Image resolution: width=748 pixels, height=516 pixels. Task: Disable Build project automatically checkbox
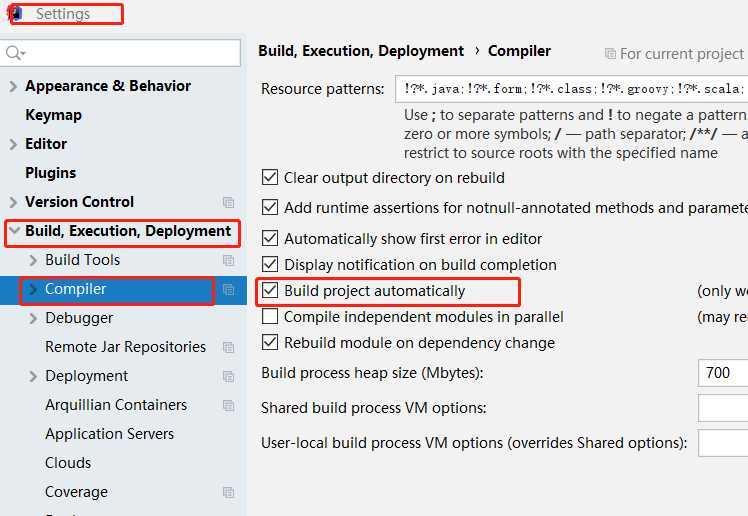coord(269,291)
